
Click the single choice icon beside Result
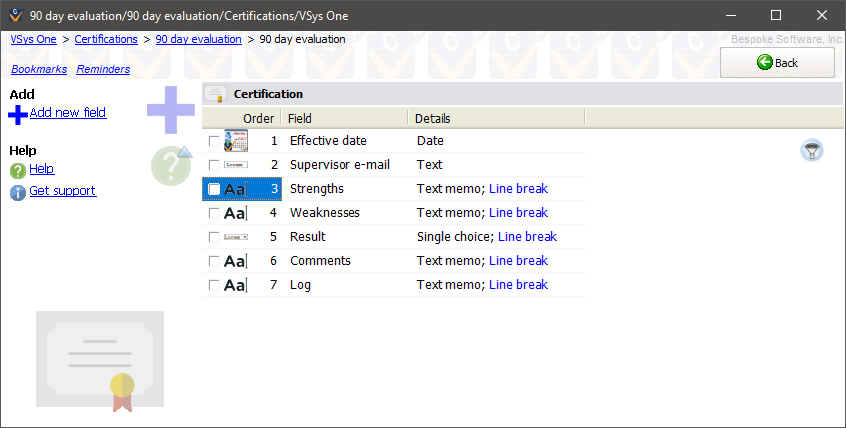[x=235, y=237]
